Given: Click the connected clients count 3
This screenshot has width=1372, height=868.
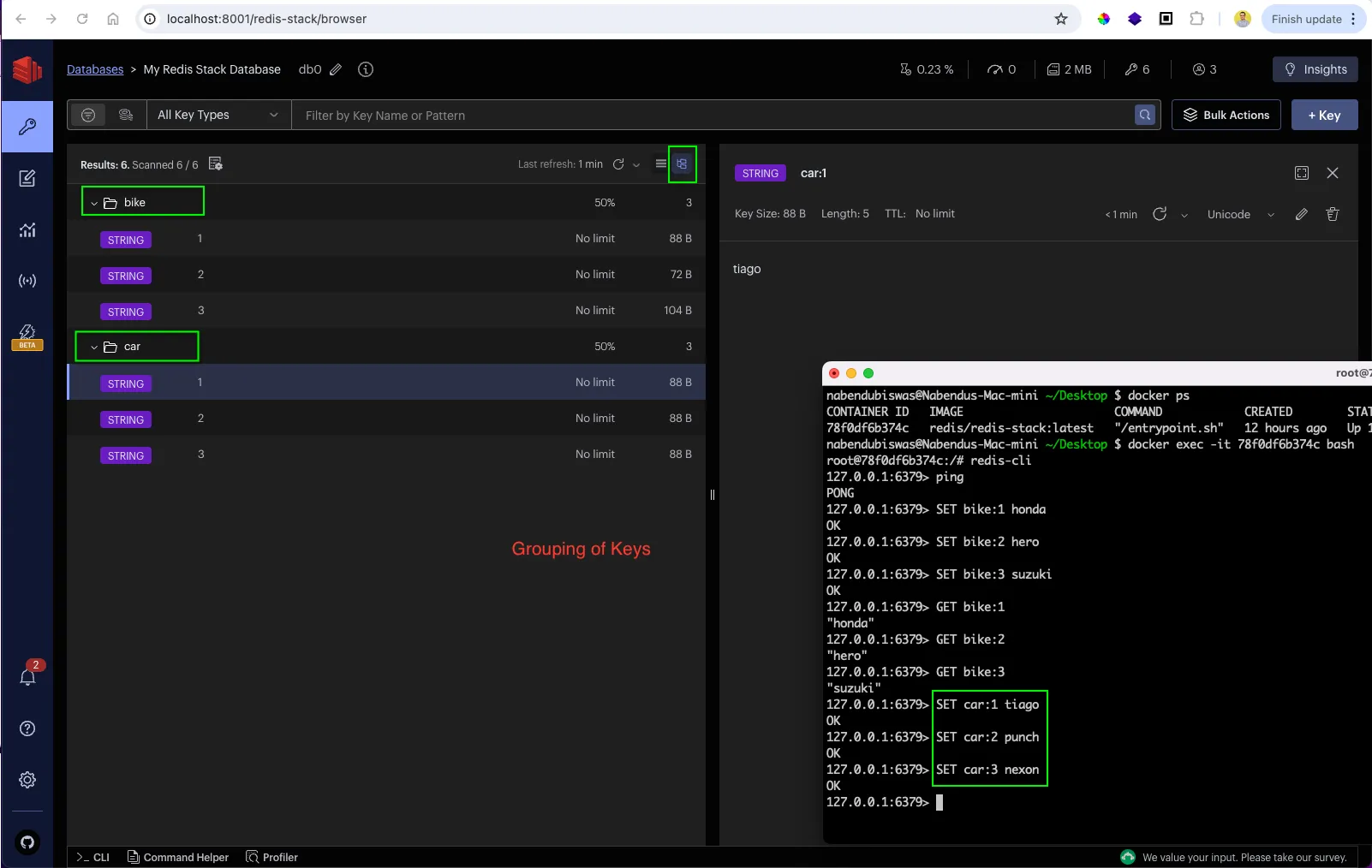Looking at the screenshot, I should [x=1204, y=69].
